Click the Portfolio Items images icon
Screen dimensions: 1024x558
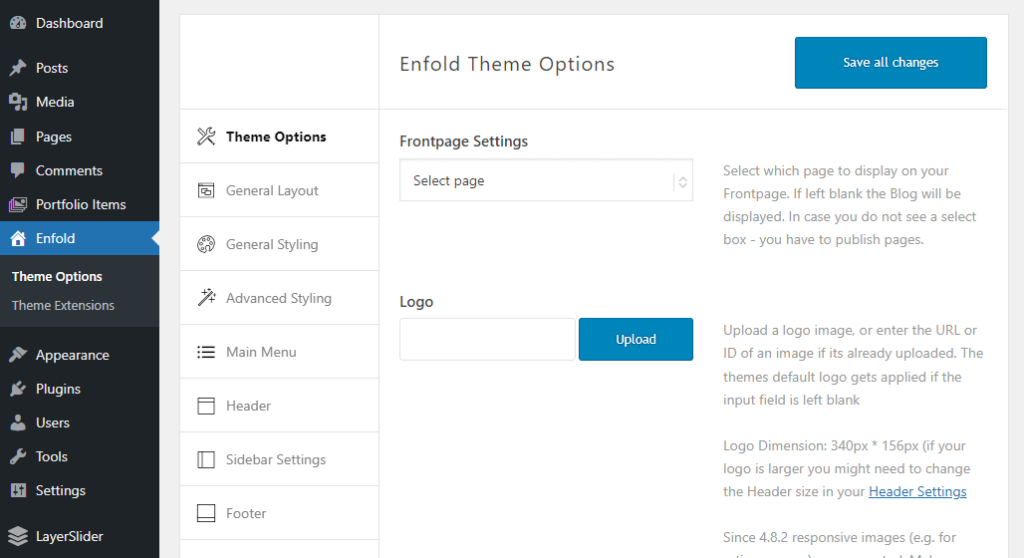18,205
